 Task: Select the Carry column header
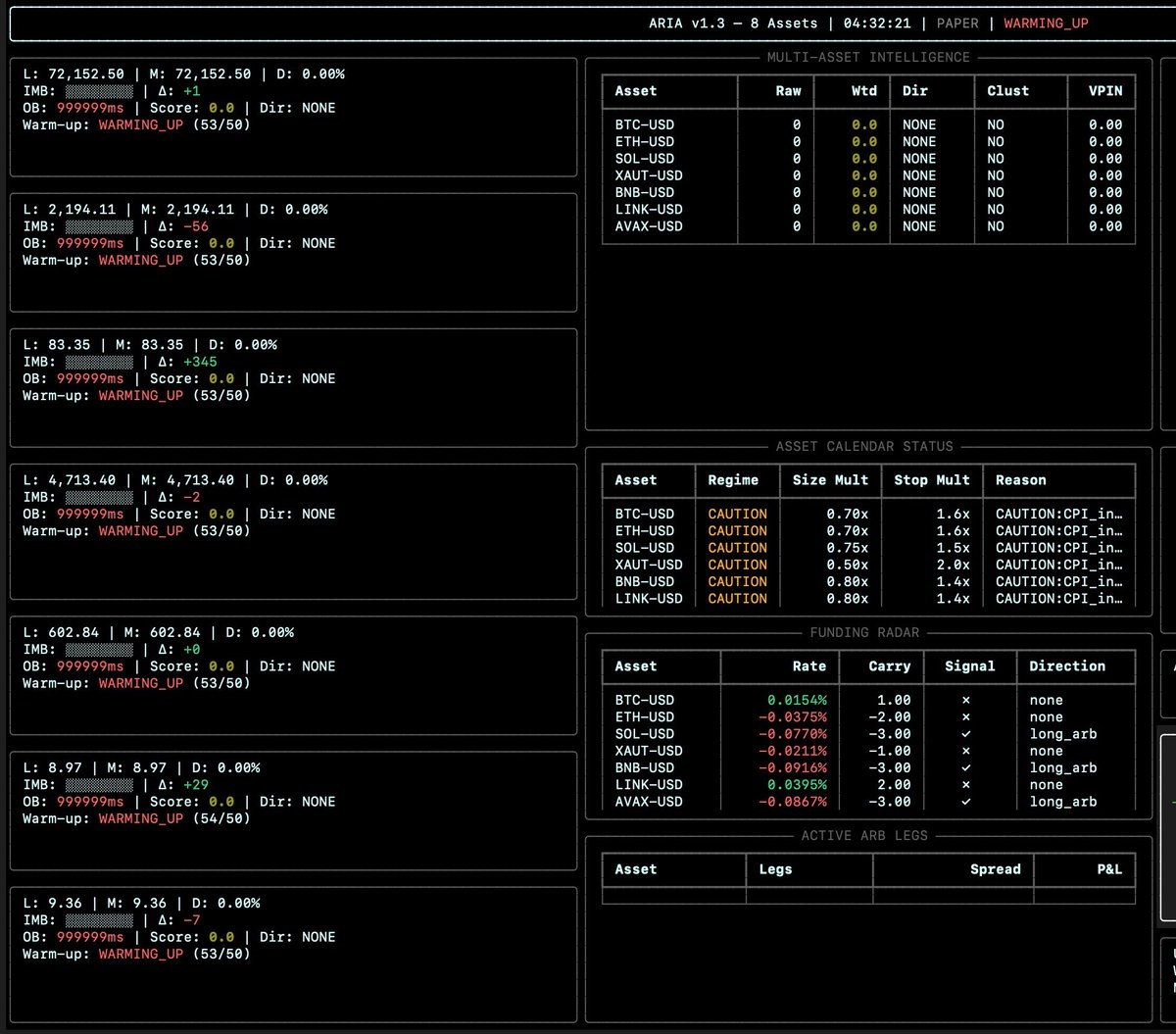[890, 665]
